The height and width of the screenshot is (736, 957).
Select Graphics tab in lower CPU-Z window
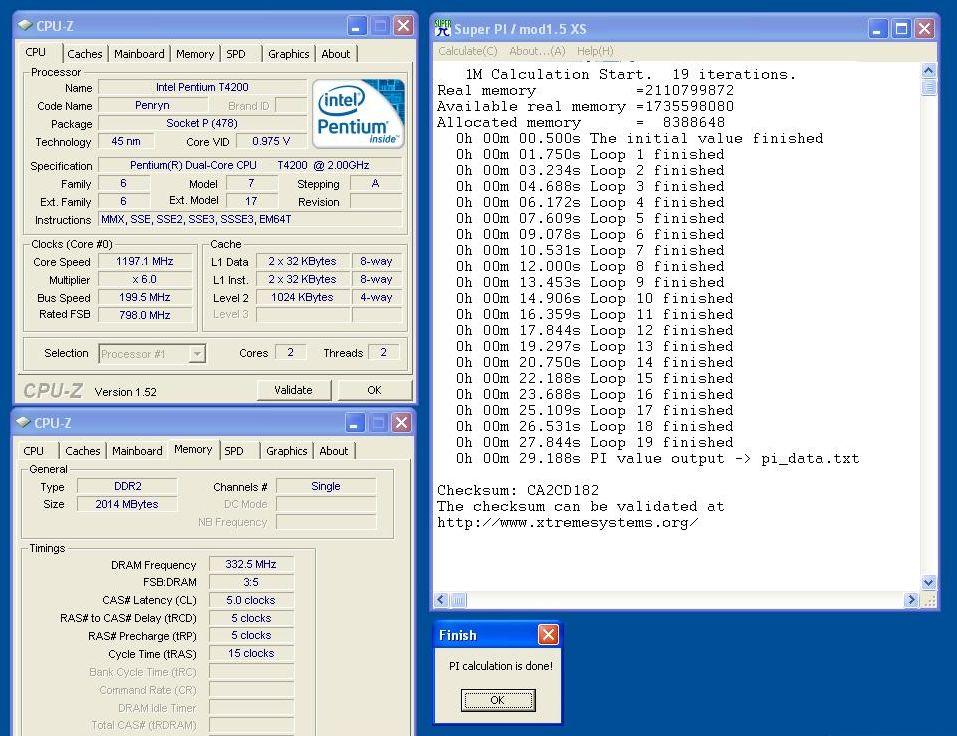click(286, 451)
